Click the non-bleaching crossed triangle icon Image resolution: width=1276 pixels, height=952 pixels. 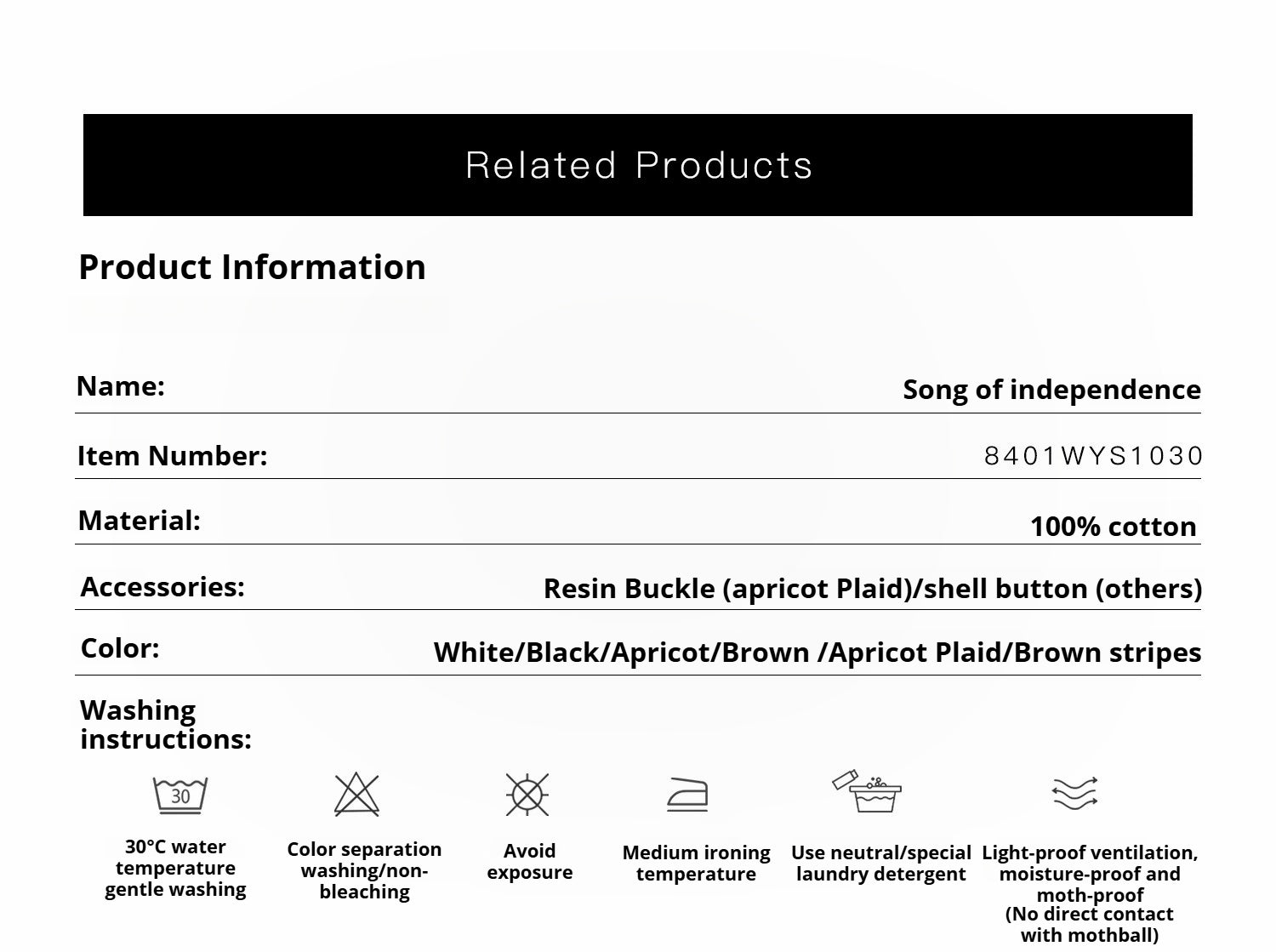point(356,795)
